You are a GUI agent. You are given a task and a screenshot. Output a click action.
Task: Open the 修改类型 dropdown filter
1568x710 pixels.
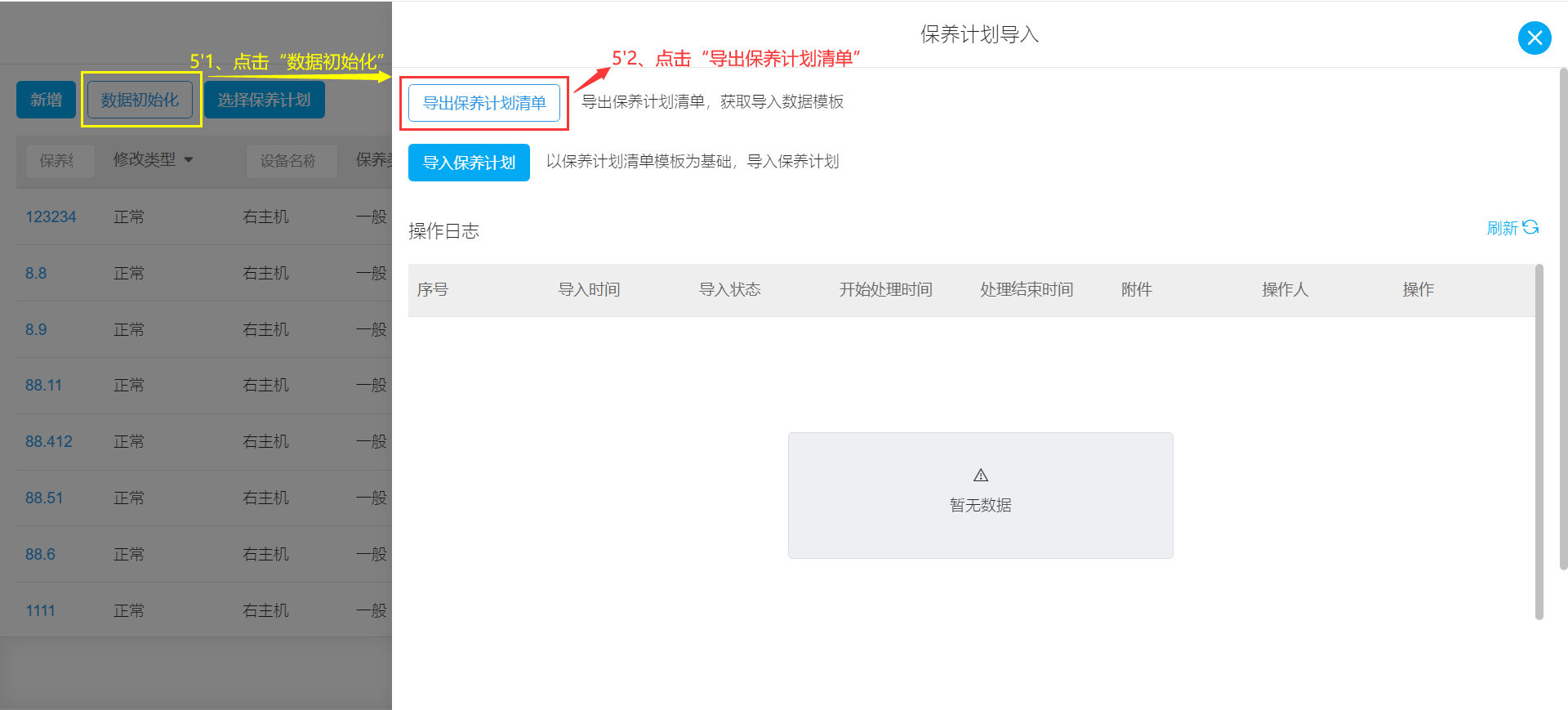point(154,160)
